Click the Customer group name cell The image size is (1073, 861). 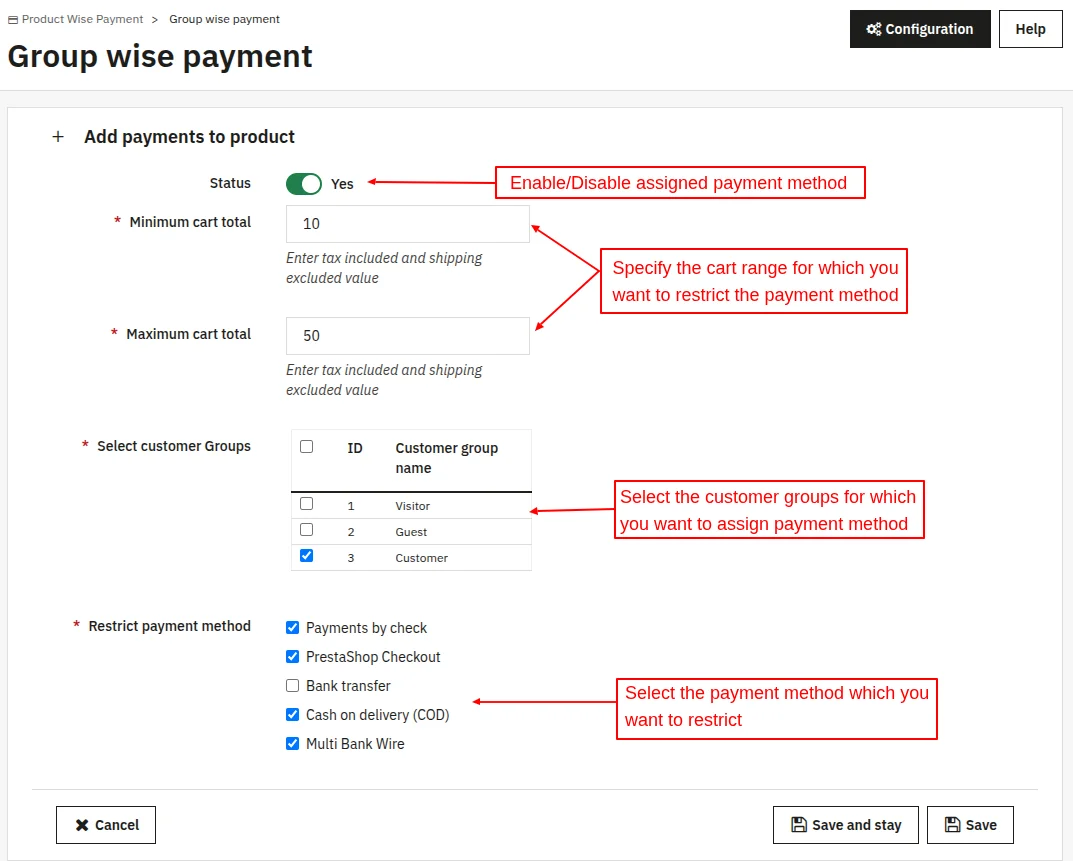pos(422,558)
